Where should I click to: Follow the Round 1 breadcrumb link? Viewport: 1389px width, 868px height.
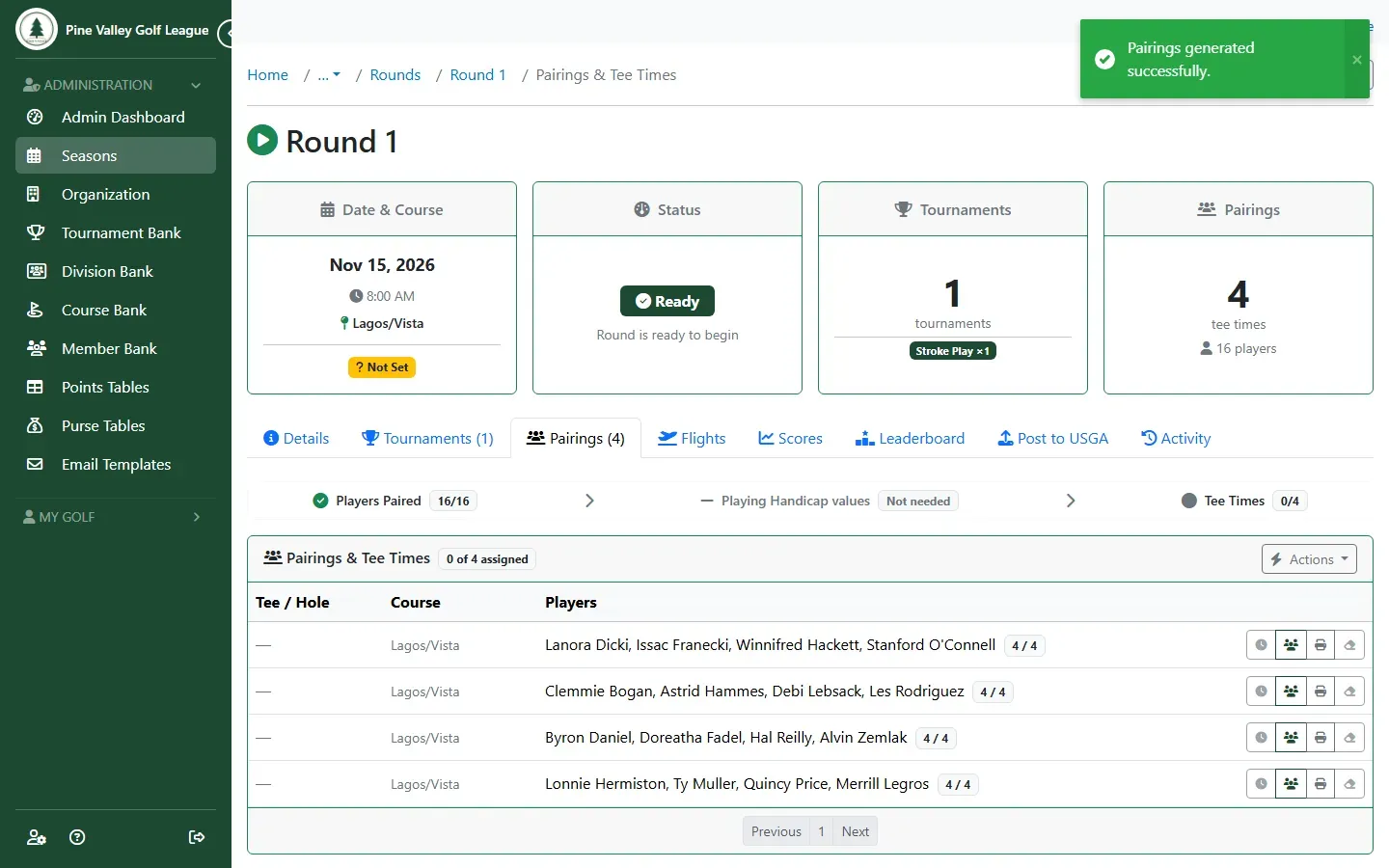pyautogui.click(x=477, y=75)
